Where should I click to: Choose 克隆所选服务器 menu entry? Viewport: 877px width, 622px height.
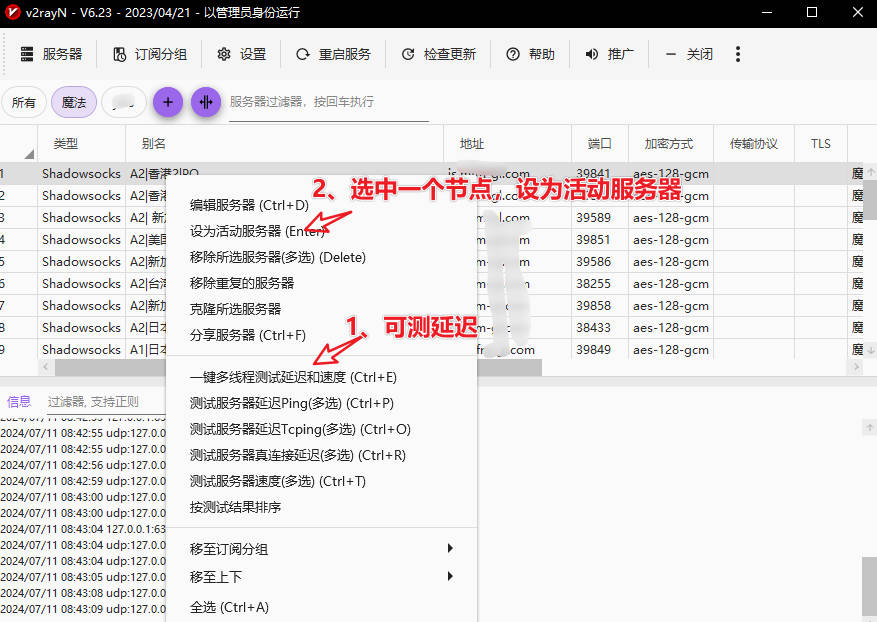(322, 309)
